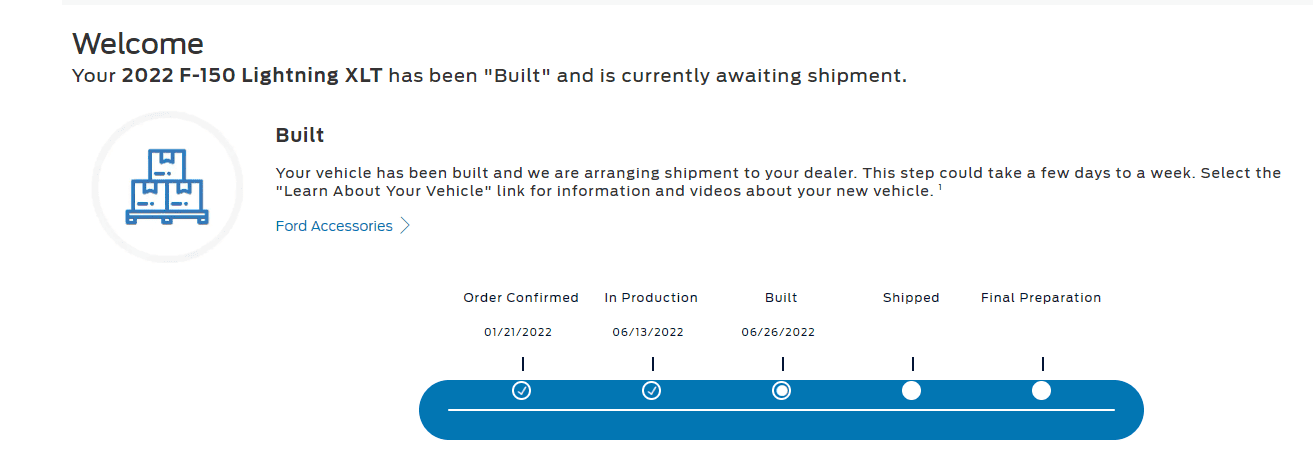Open the Ford Accessories link
The width and height of the screenshot is (1313, 452).
coord(334,226)
